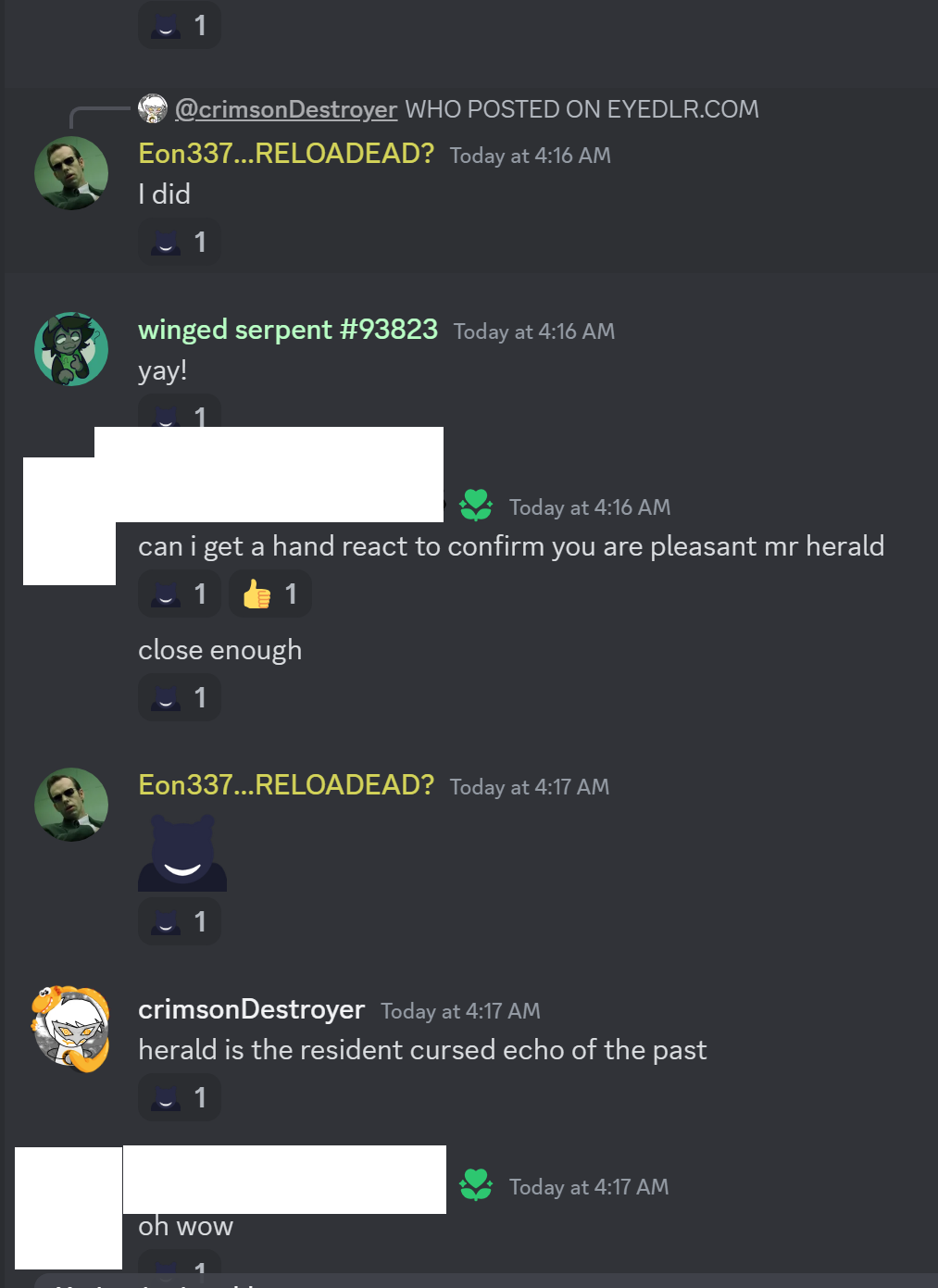
Task: Click the Eon337...RELOADEAD? username at 4:16 AM
Action: pos(286,154)
